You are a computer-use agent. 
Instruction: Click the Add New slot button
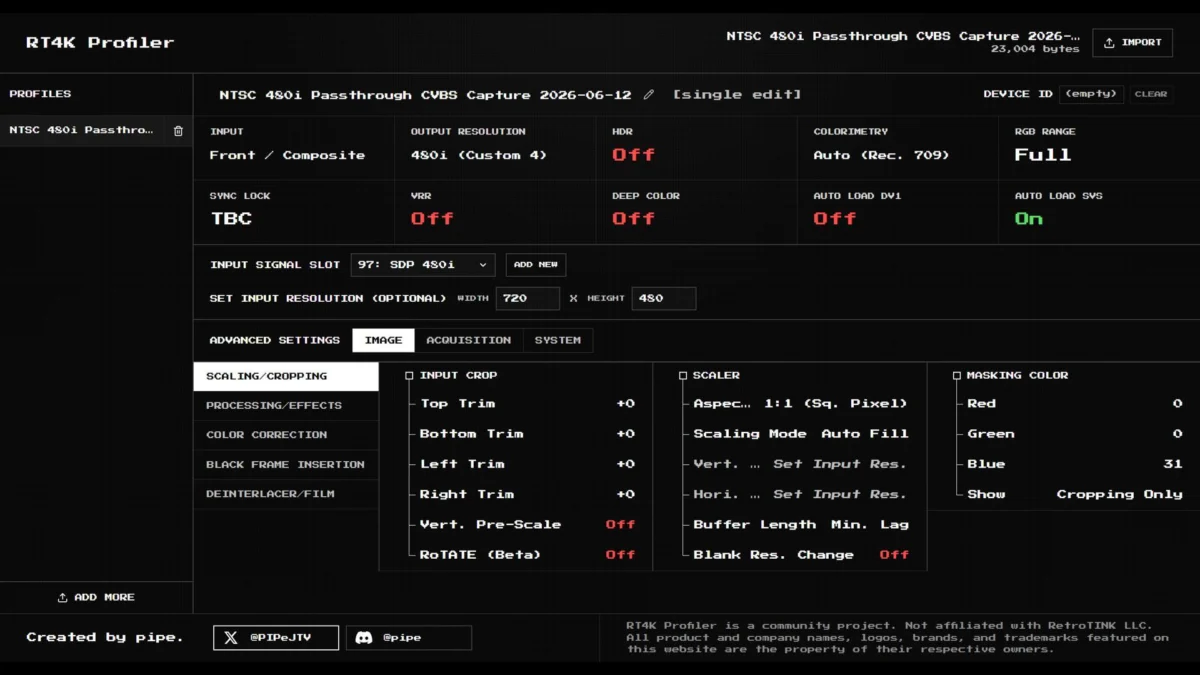[x=536, y=265]
